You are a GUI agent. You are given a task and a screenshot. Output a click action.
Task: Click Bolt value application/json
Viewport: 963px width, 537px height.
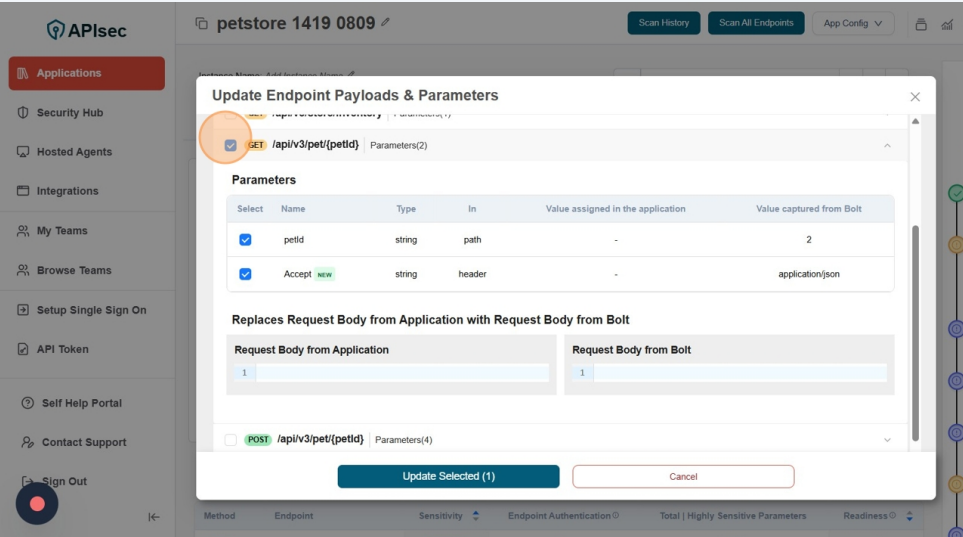click(809, 274)
